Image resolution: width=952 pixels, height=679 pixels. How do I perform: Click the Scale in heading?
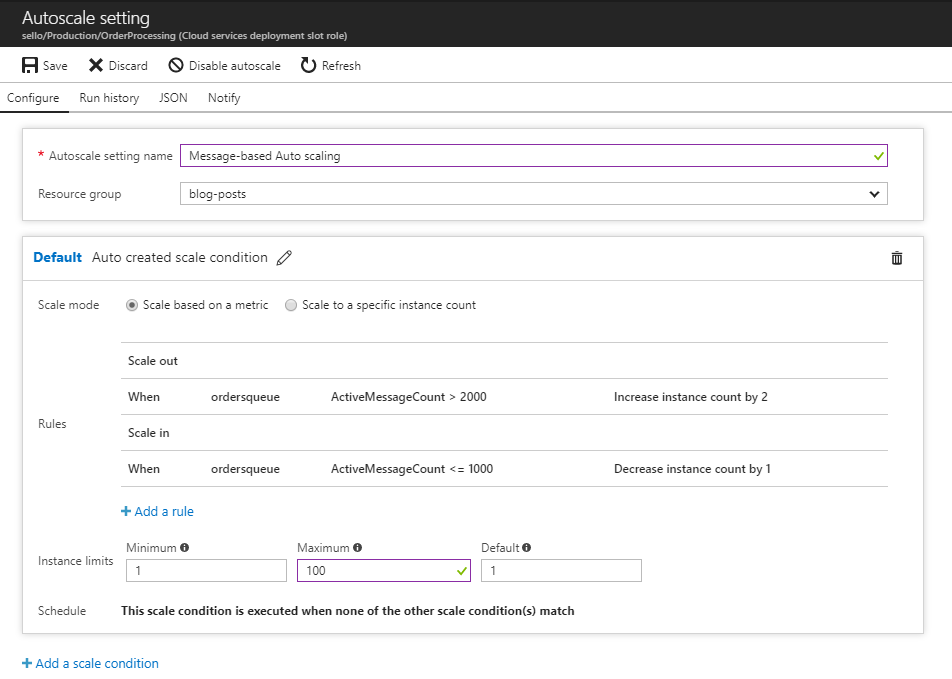pyautogui.click(x=149, y=433)
